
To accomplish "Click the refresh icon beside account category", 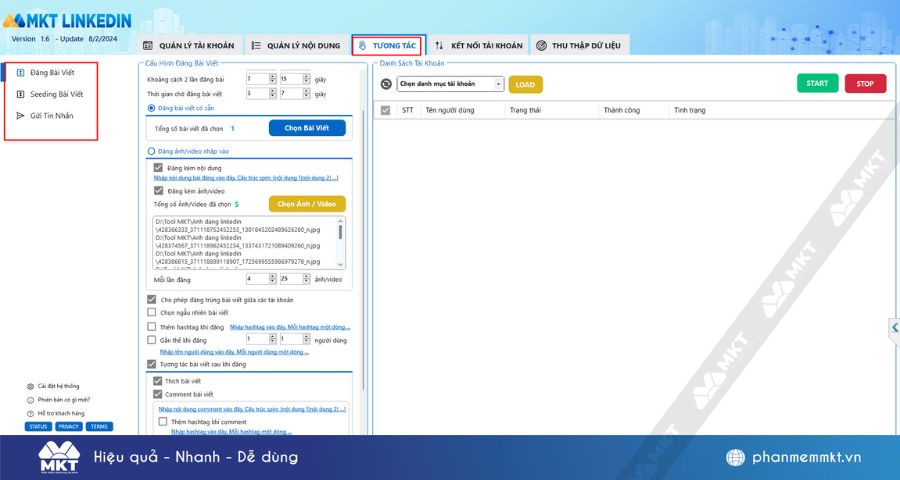I will click(x=386, y=84).
